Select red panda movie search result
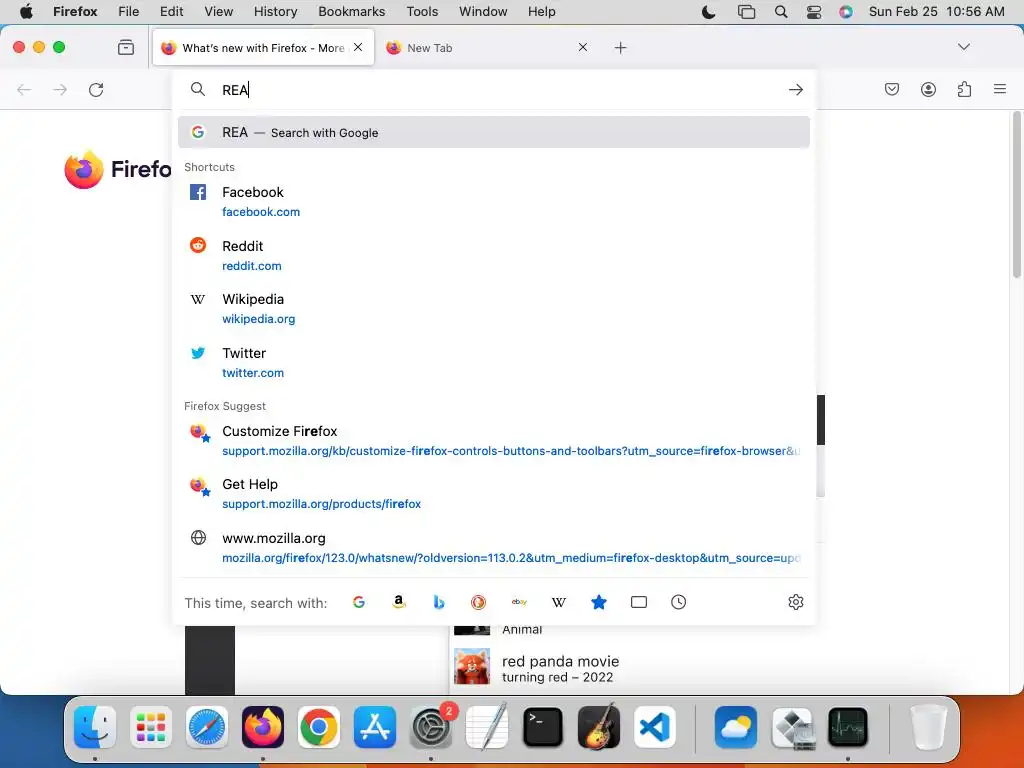The height and width of the screenshot is (768, 1024). (x=560, y=668)
